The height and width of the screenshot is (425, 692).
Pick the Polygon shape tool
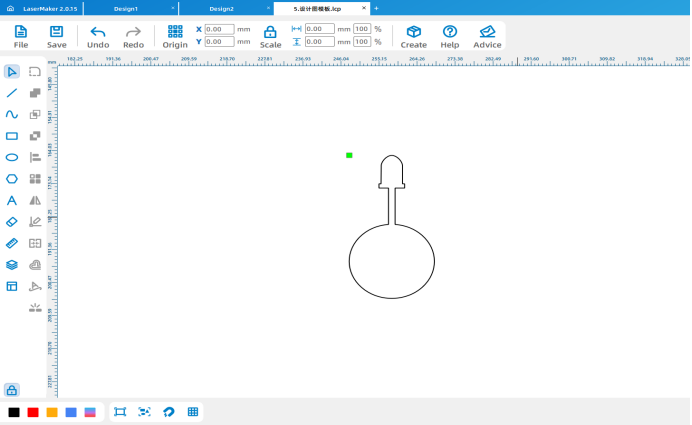(x=12, y=179)
